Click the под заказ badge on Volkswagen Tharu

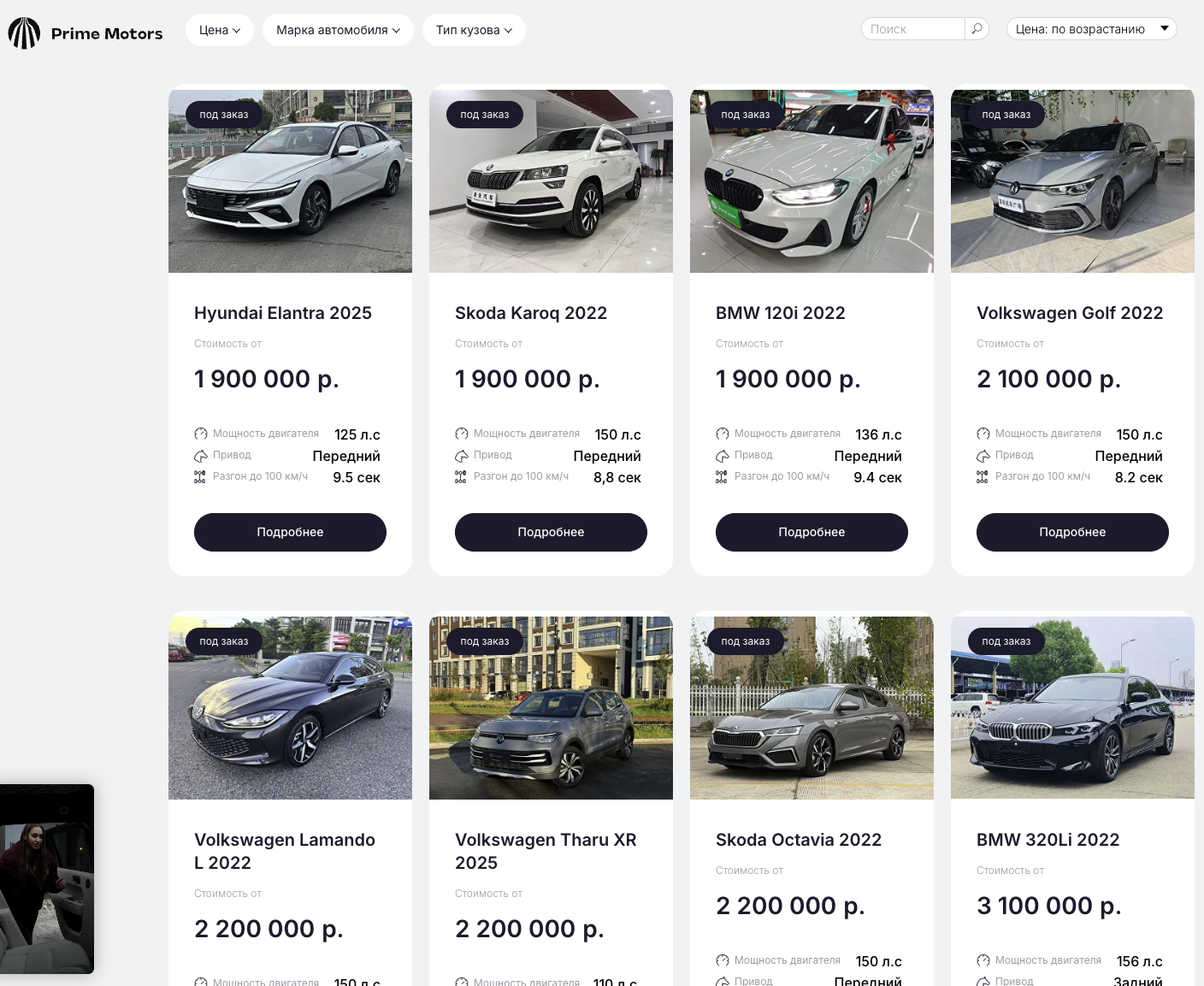(x=485, y=641)
